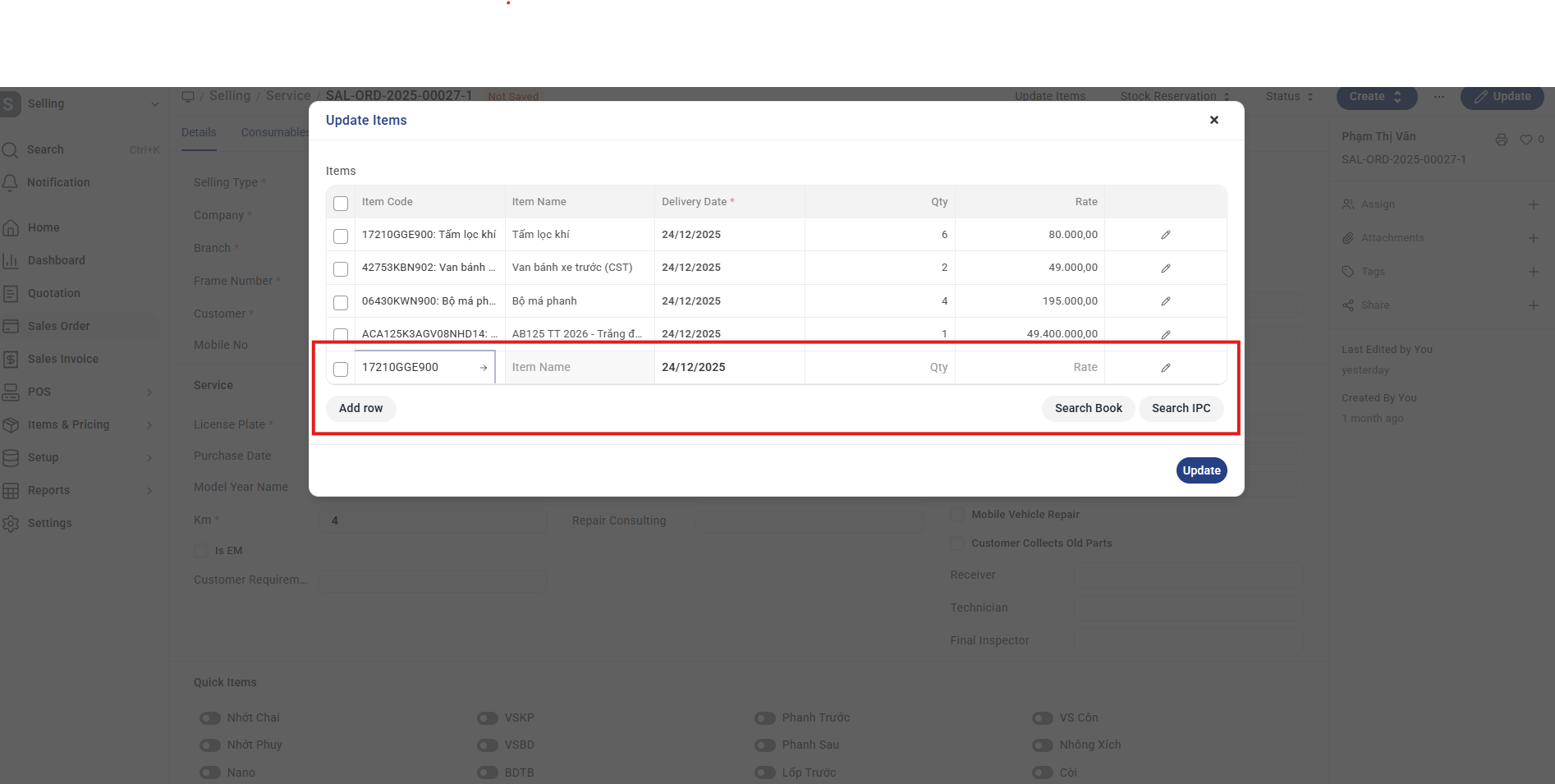Image resolution: width=1555 pixels, height=784 pixels.
Task: Open the item link arrow in the Item Code field
Action: pyautogui.click(x=484, y=368)
